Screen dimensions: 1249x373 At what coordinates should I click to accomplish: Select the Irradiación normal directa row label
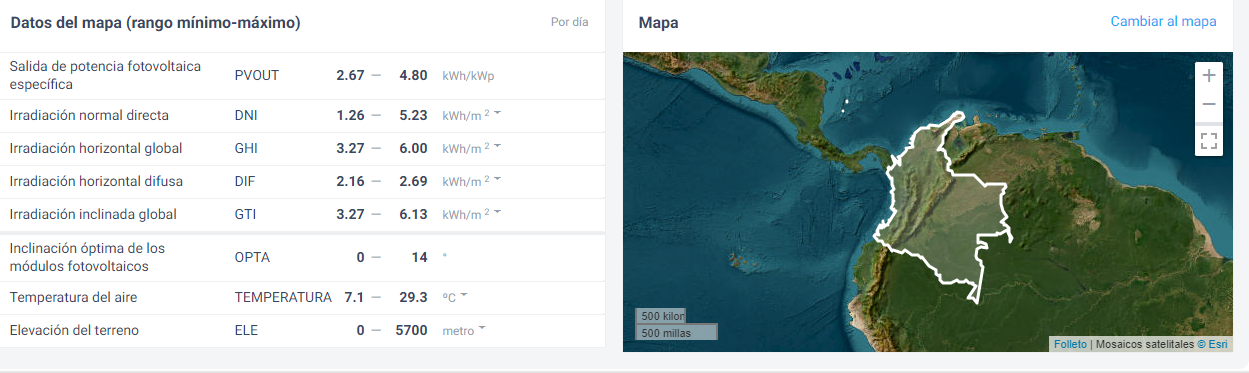click(x=89, y=115)
